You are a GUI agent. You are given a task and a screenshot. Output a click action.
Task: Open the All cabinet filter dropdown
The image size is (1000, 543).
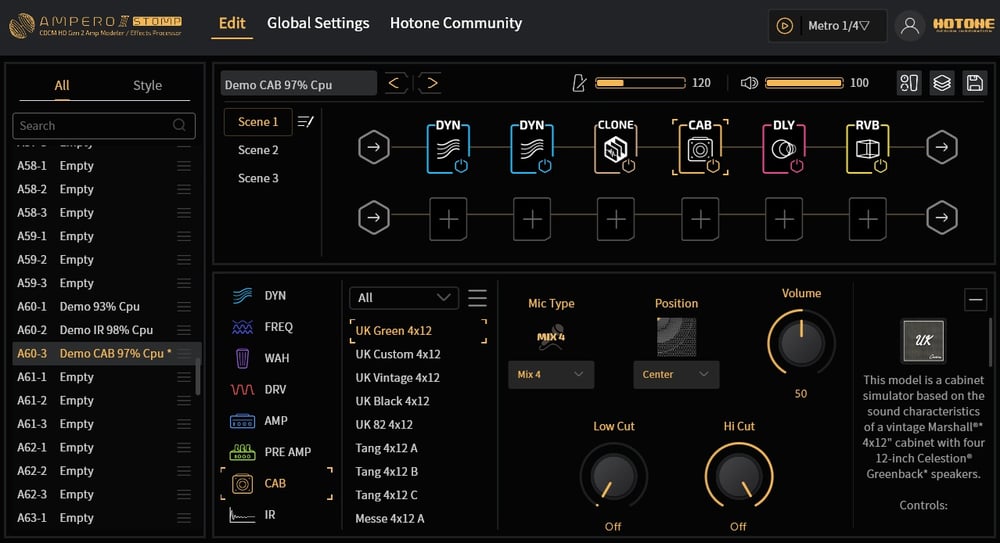[x=404, y=298]
